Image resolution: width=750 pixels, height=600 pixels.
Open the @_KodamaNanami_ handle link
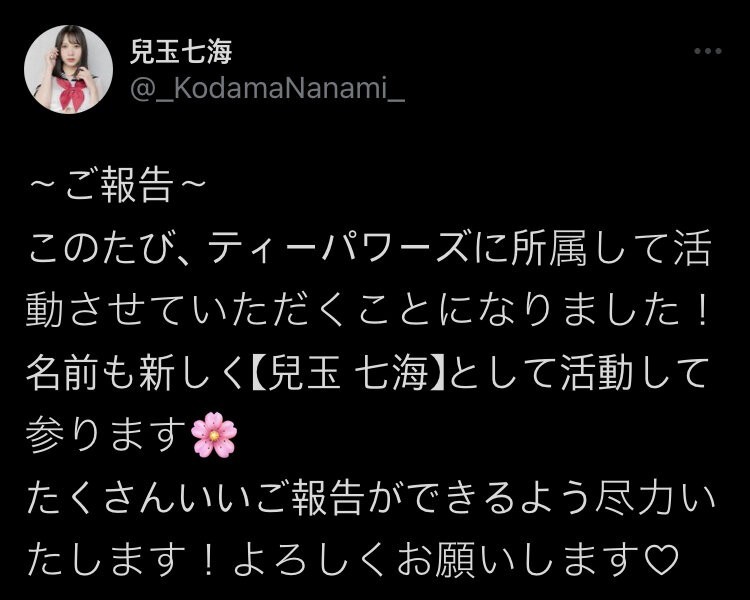(x=267, y=89)
